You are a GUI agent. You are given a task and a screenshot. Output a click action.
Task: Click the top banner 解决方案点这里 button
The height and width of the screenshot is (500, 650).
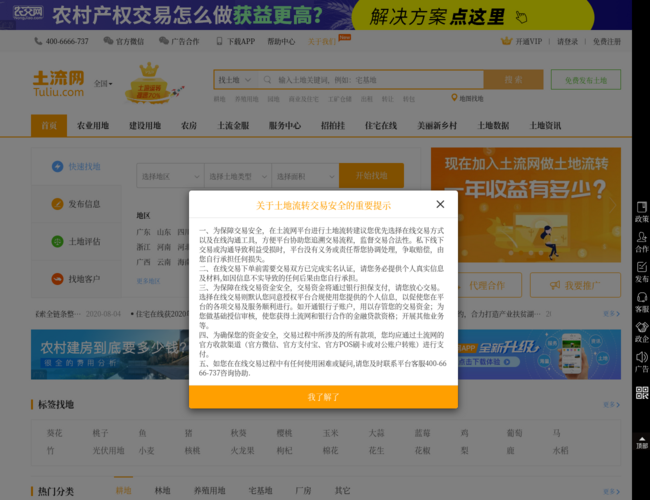[473, 17]
